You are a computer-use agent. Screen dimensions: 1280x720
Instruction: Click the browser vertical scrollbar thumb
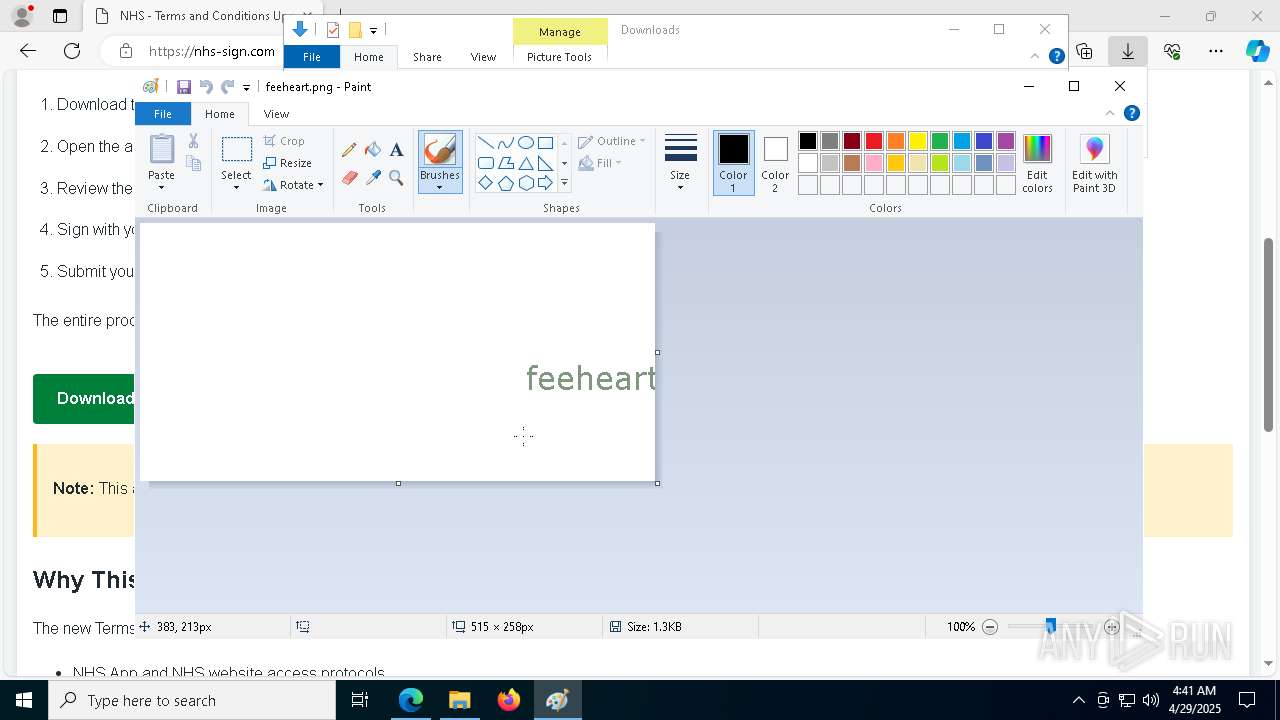click(x=1269, y=335)
